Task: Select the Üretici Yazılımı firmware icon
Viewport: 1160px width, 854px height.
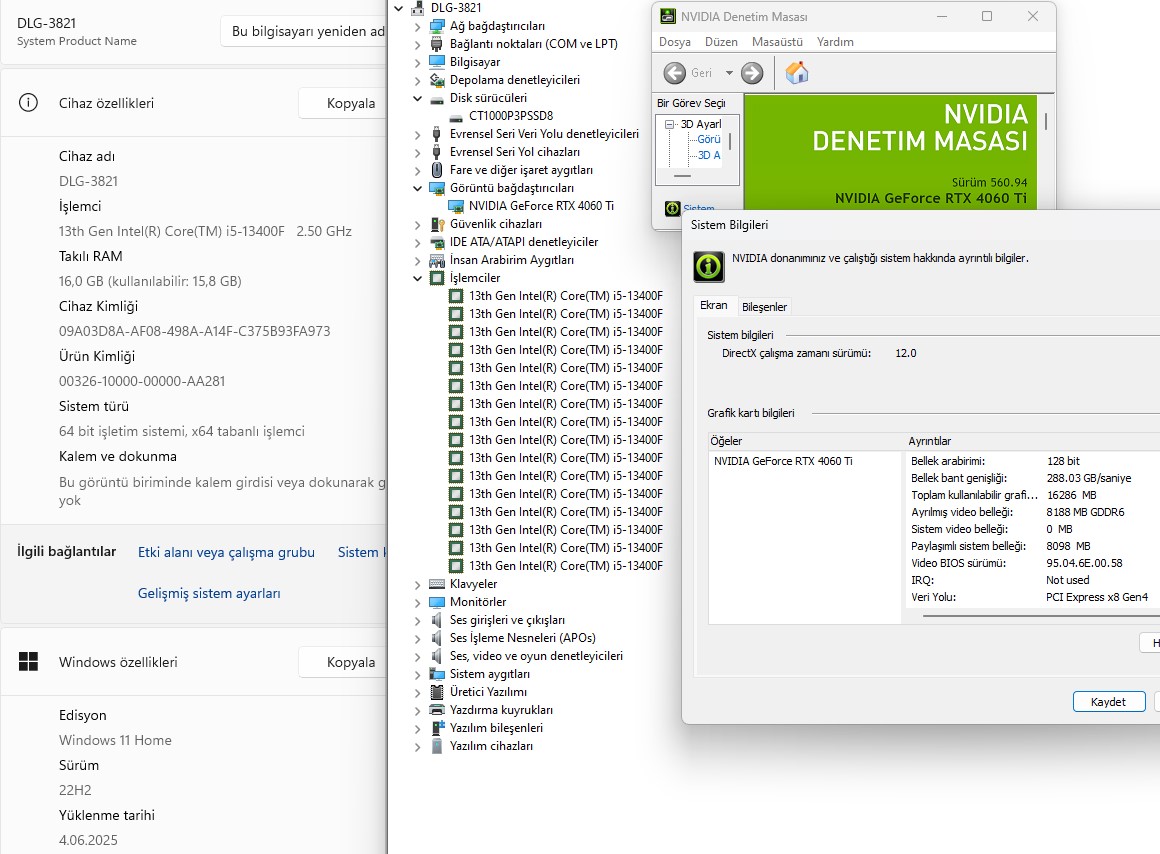Action: tap(437, 692)
